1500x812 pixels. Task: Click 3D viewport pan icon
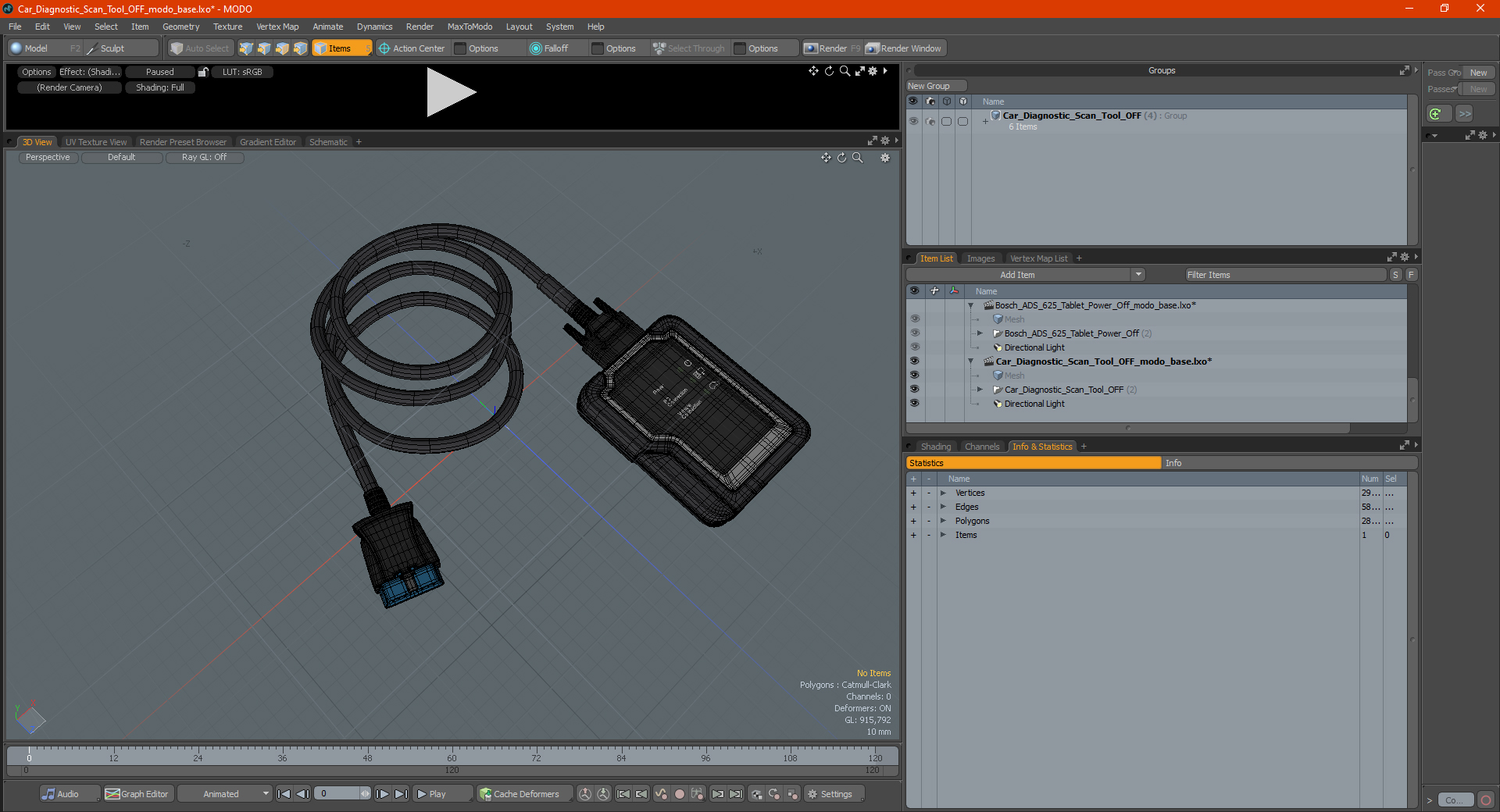pyautogui.click(x=826, y=158)
